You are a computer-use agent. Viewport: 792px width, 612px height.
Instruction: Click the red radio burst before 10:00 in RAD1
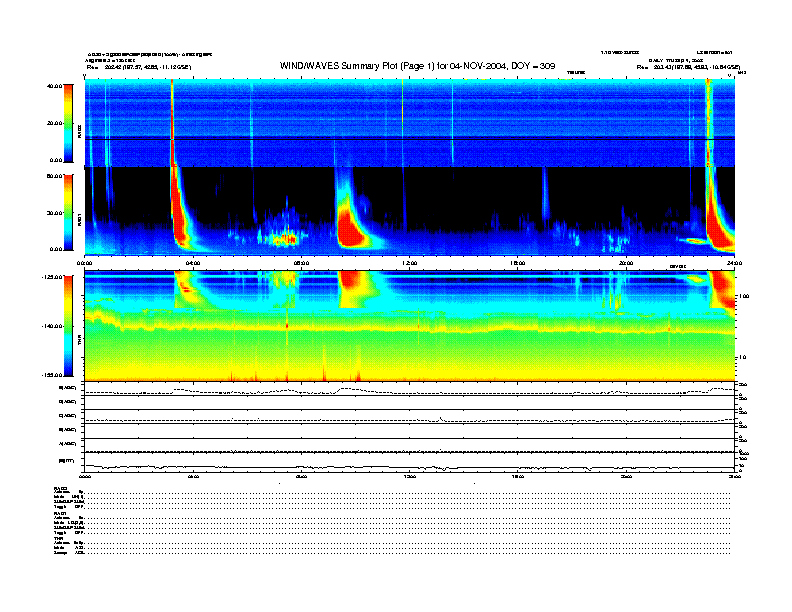351,225
